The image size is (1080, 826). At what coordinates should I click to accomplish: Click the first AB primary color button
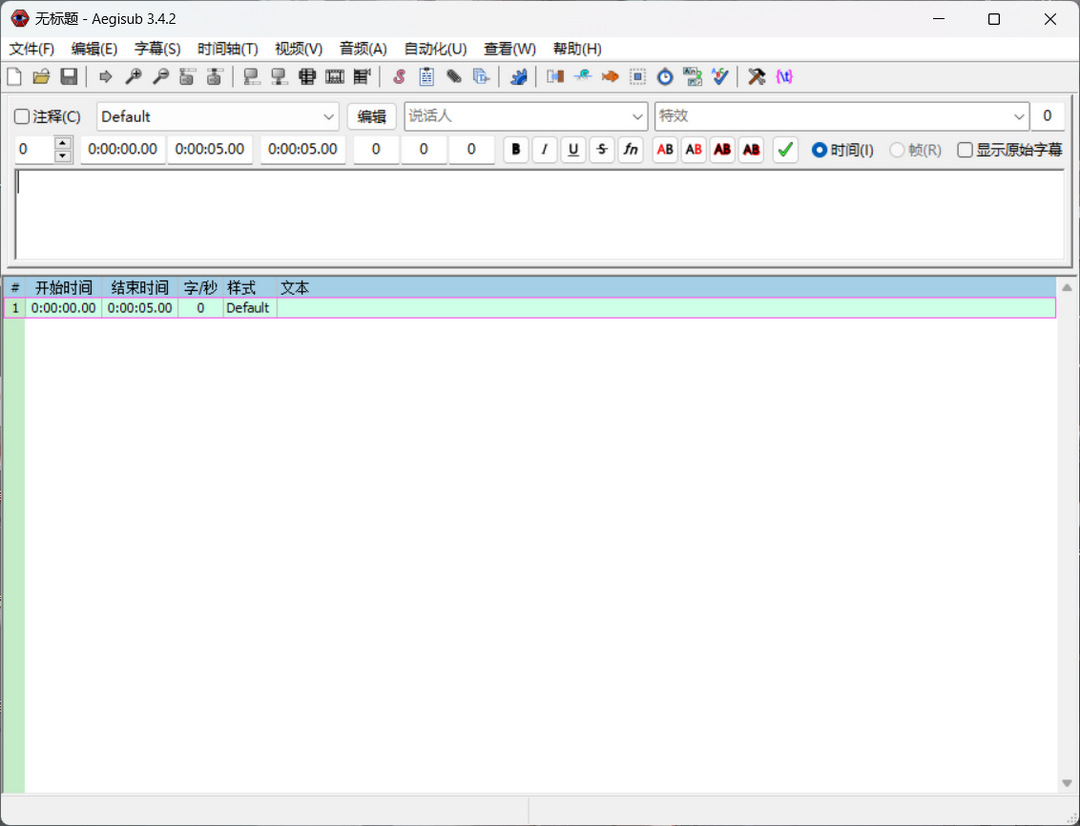pos(665,150)
